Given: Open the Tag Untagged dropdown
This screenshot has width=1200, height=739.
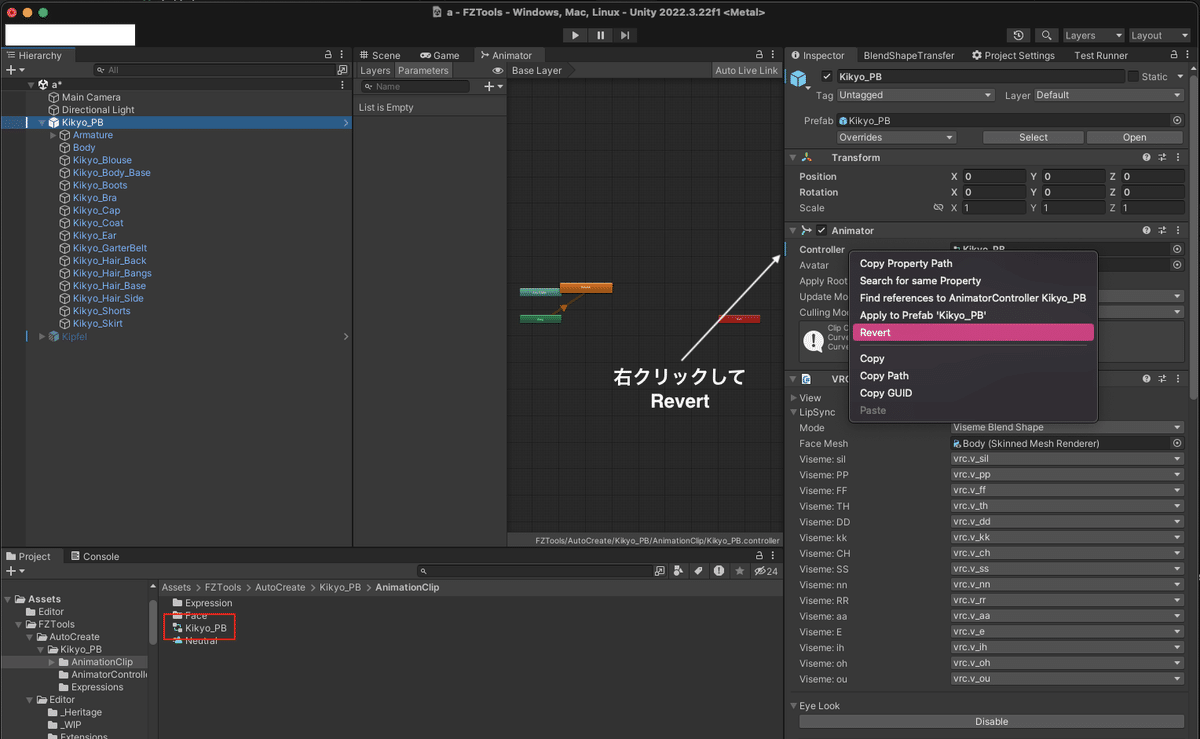Looking at the screenshot, I should 916,95.
